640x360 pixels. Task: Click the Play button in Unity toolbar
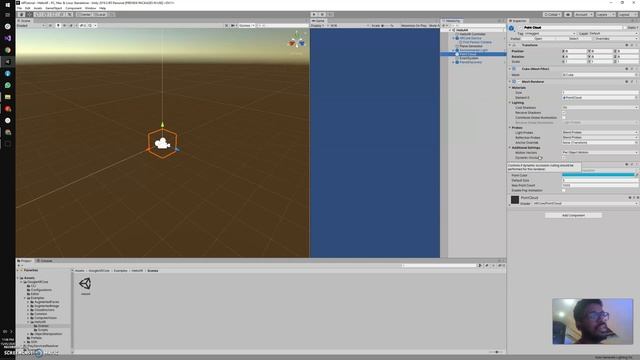pyautogui.click(x=314, y=14)
